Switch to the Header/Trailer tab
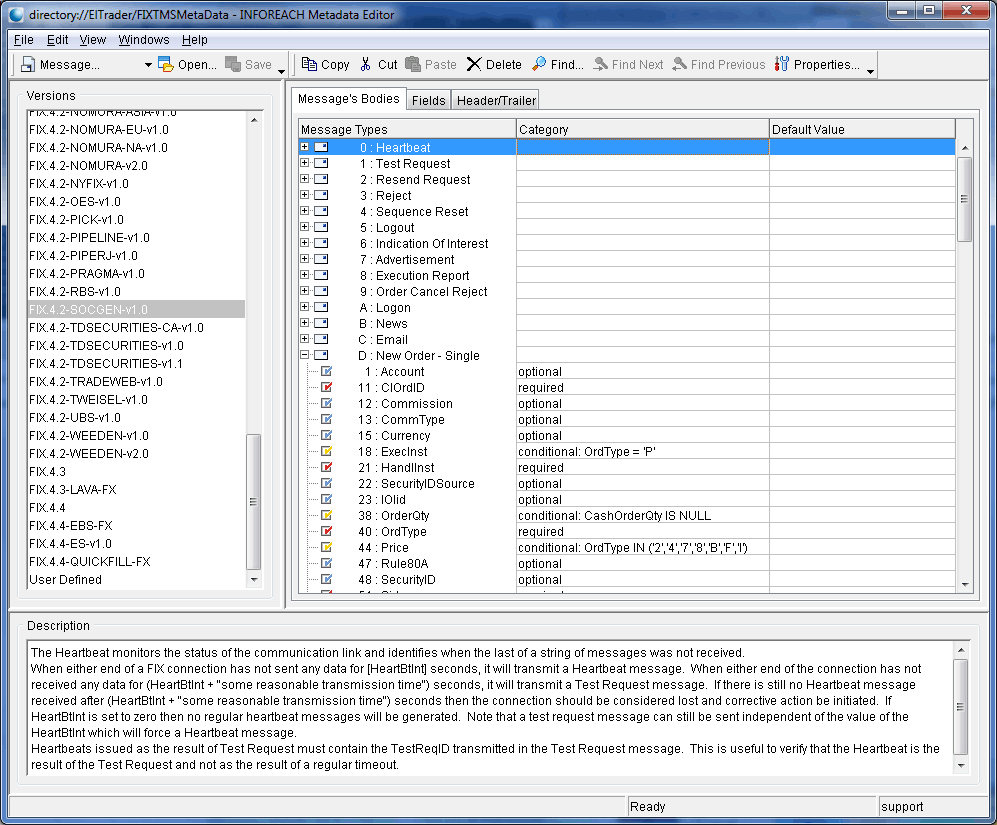997x825 pixels. (x=496, y=100)
